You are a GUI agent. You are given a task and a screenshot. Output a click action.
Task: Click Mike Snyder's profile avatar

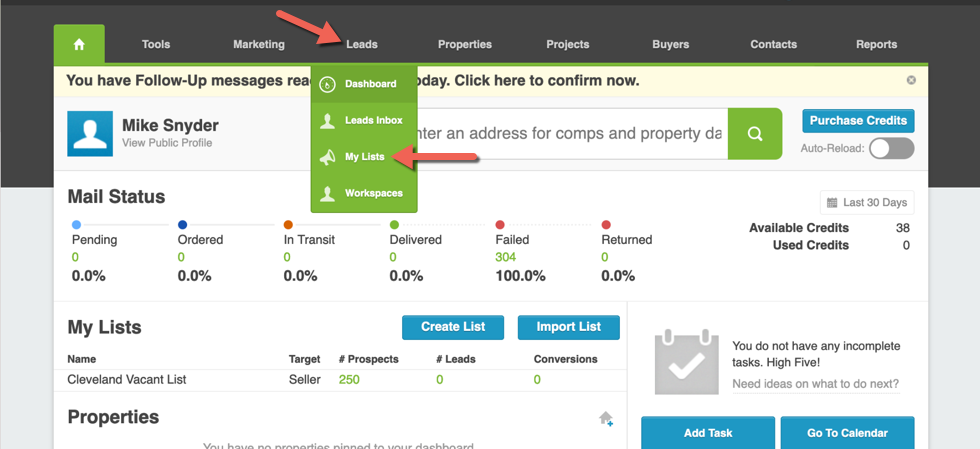click(x=90, y=134)
